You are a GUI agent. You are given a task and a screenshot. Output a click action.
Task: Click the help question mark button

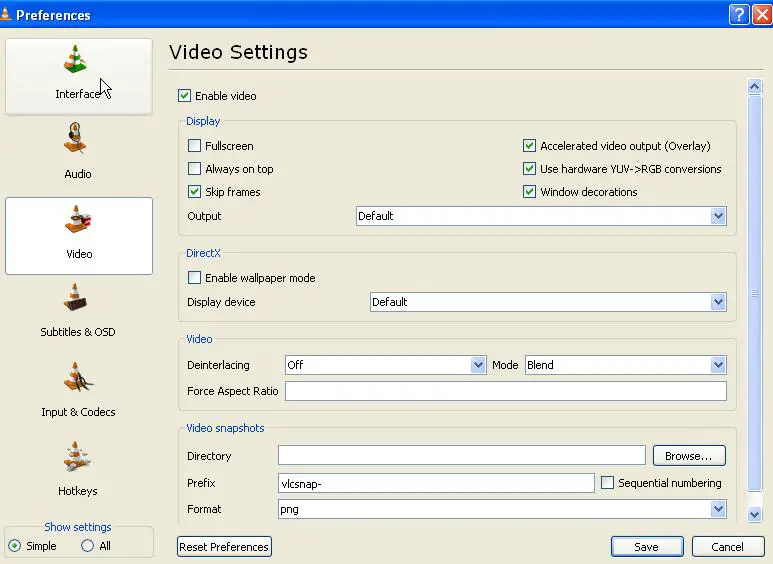tap(739, 15)
